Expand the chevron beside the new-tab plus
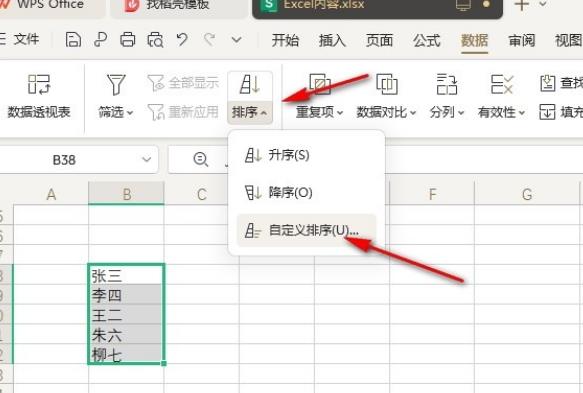The width and height of the screenshot is (583, 393). [x=543, y=4]
